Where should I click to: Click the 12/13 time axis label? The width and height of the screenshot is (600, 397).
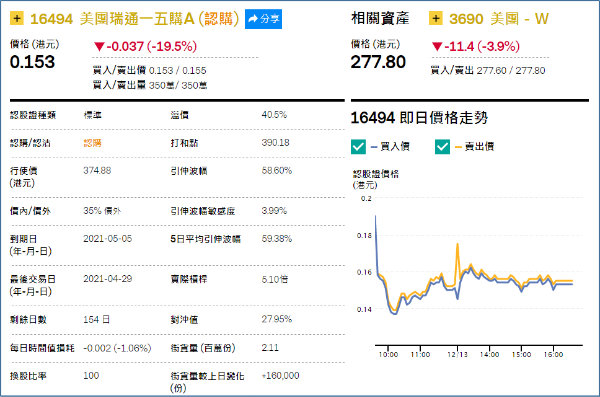pyautogui.click(x=458, y=355)
